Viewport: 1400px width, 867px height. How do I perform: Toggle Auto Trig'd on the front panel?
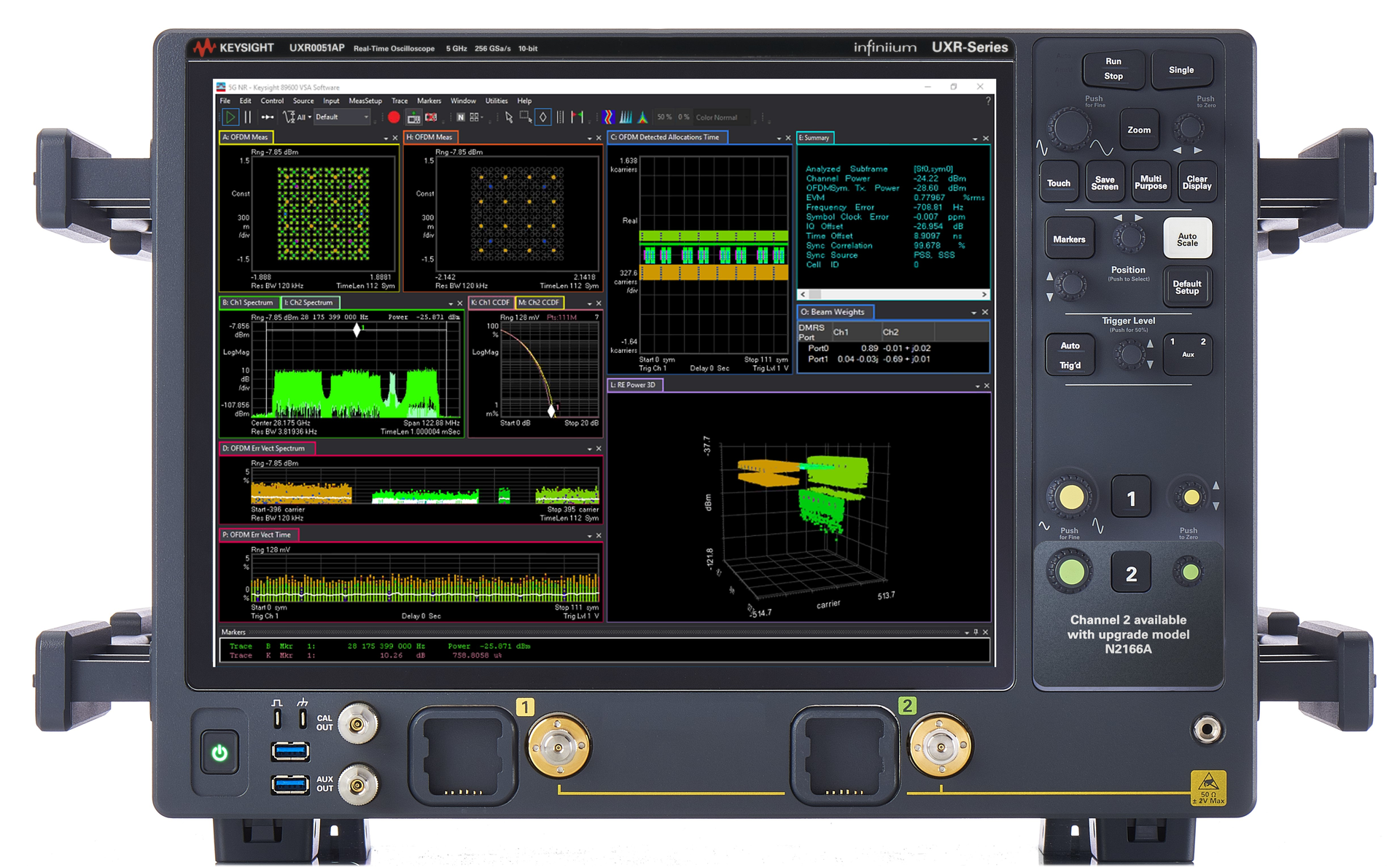pyautogui.click(x=1070, y=354)
